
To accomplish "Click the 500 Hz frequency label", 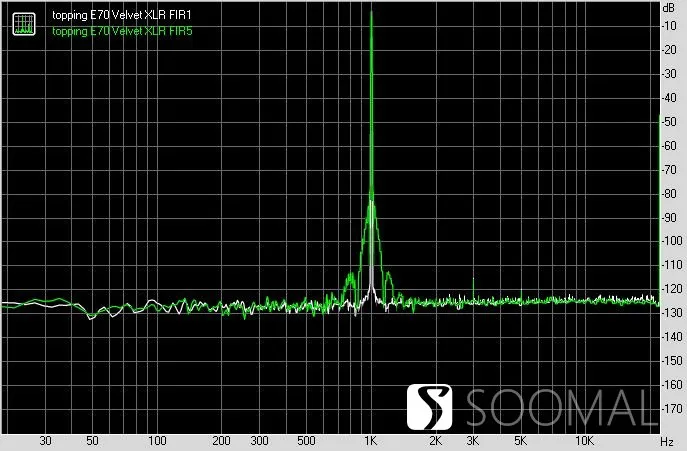I will coord(306,441).
